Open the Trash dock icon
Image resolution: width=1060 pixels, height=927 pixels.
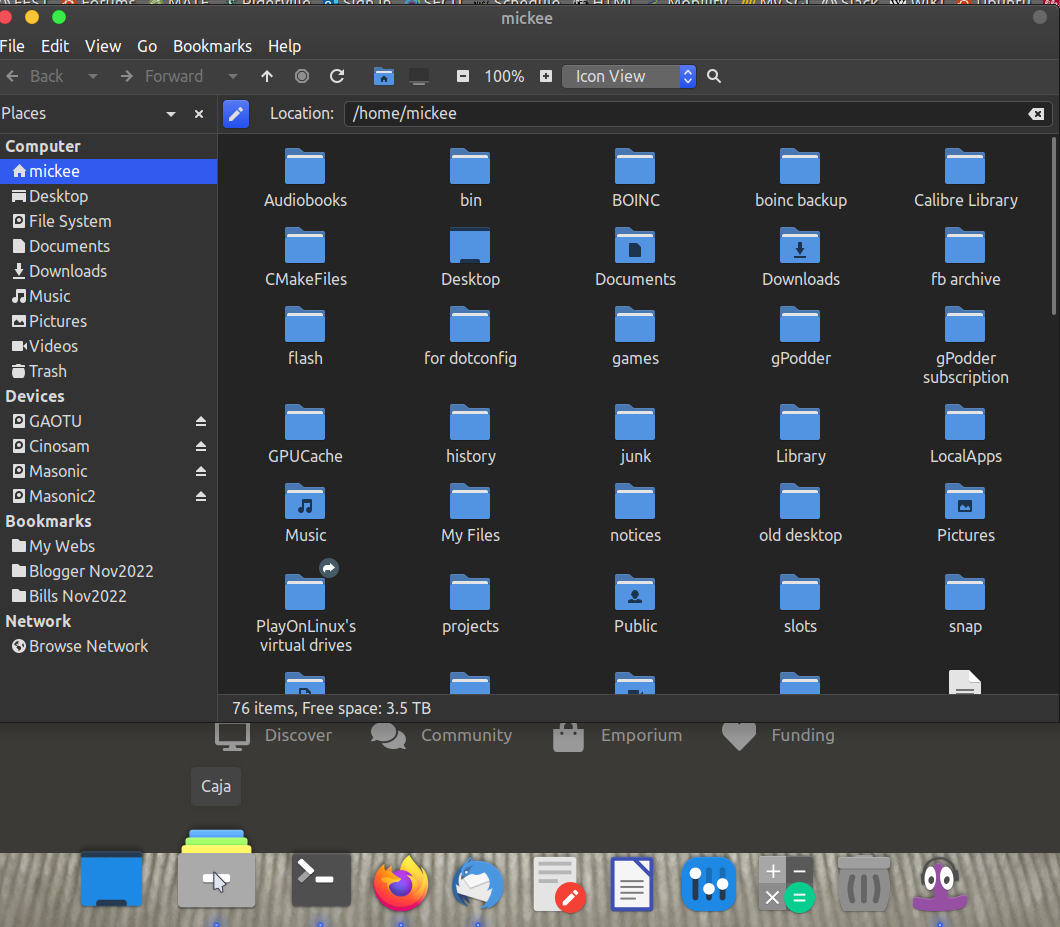coord(863,883)
